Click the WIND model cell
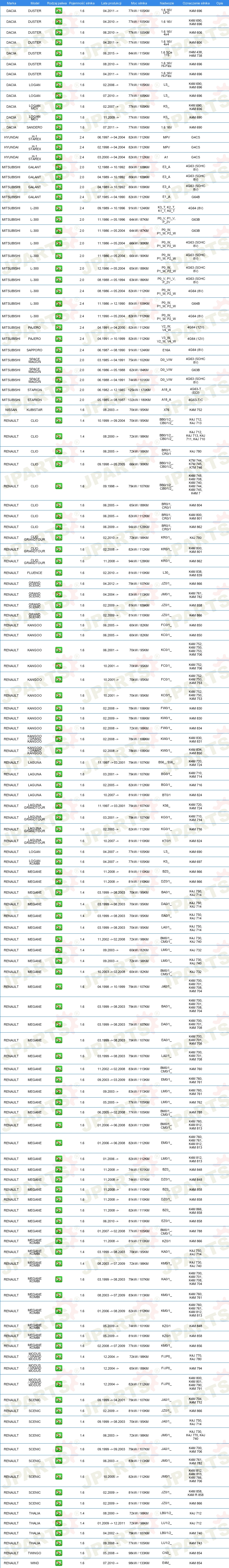This screenshot has height=1568, width=229. click(x=35, y=1562)
